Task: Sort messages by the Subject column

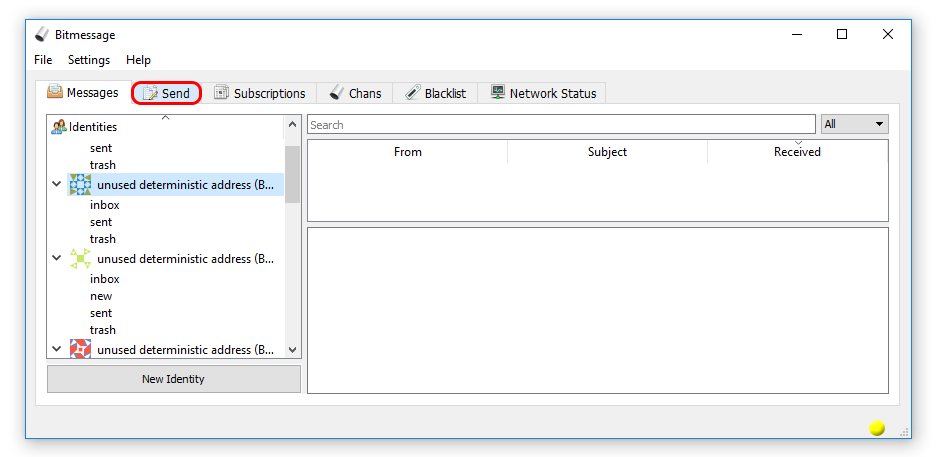Action: pyautogui.click(x=607, y=152)
